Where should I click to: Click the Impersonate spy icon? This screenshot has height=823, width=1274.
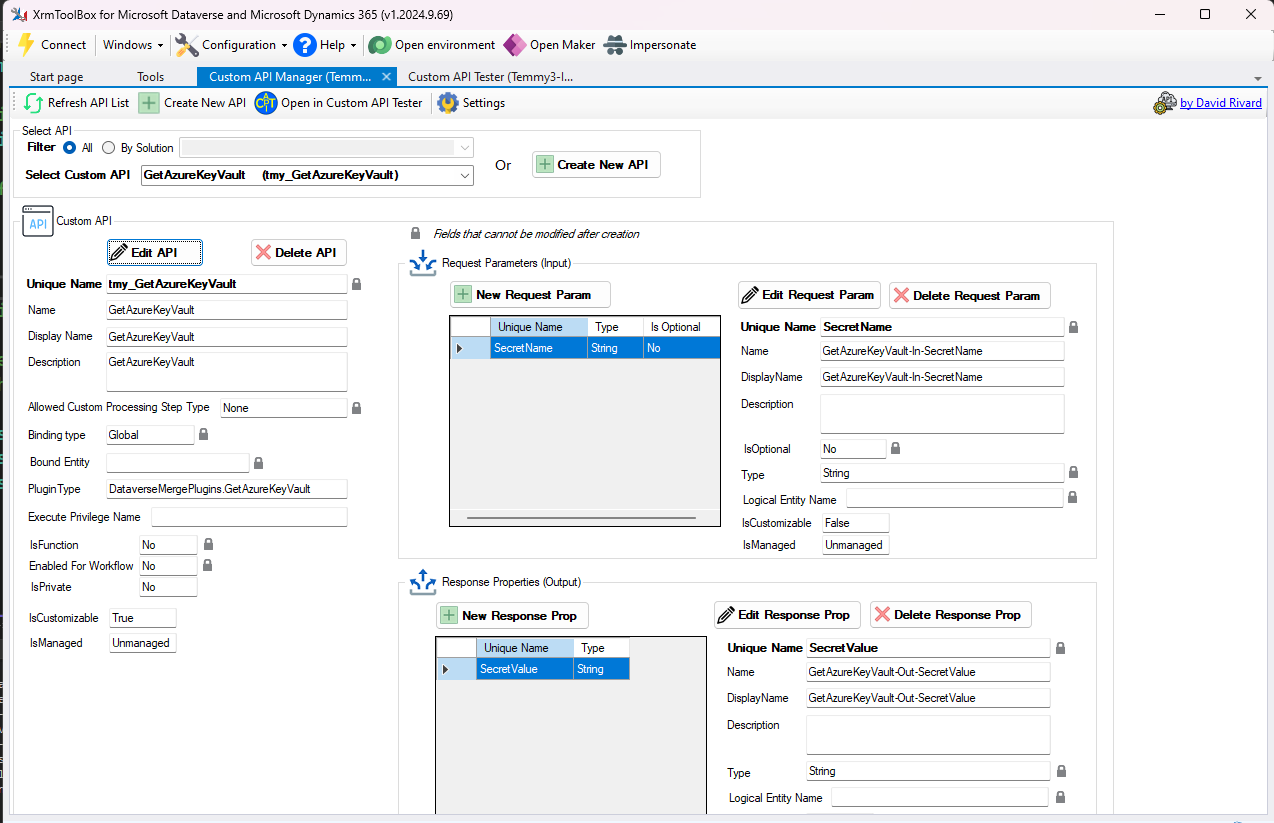615,45
